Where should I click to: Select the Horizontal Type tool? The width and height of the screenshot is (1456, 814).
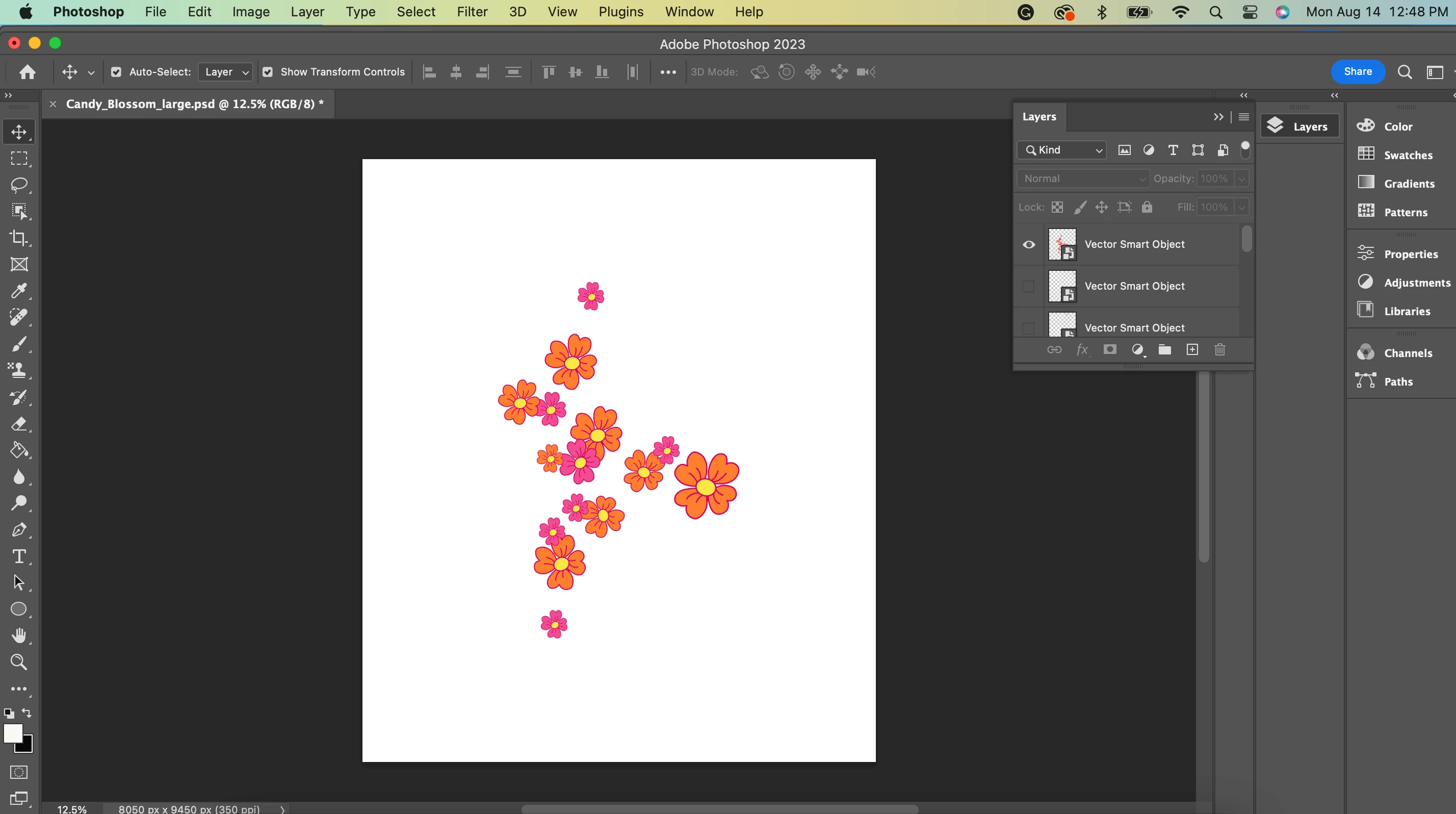pos(19,557)
